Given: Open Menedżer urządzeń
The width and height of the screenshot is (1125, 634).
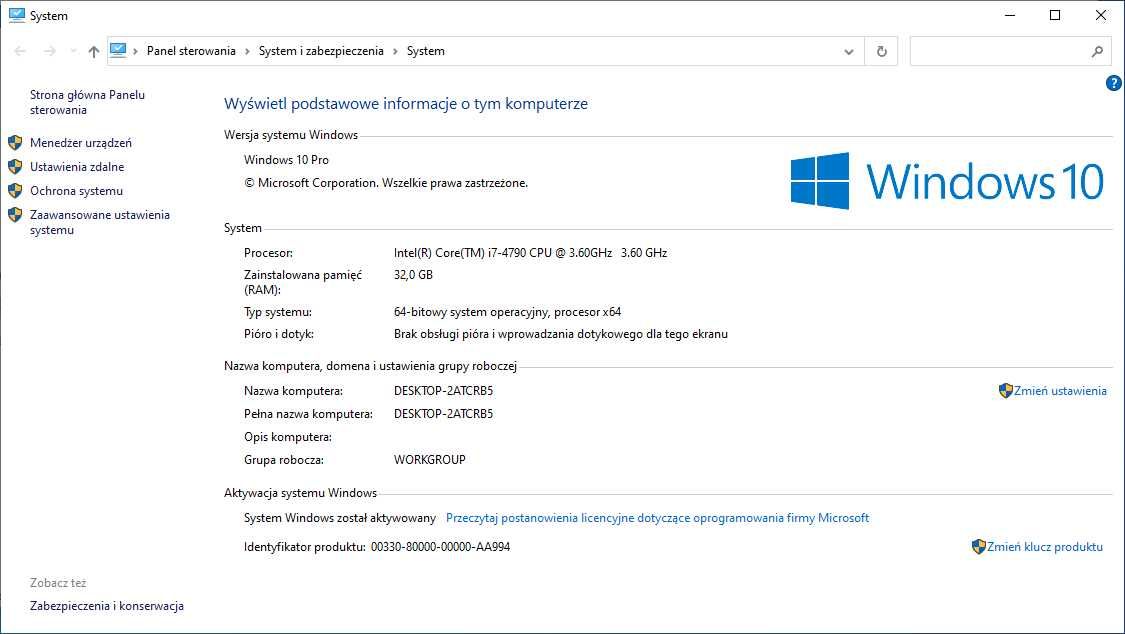Looking at the screenshot, I should point(80,143).
